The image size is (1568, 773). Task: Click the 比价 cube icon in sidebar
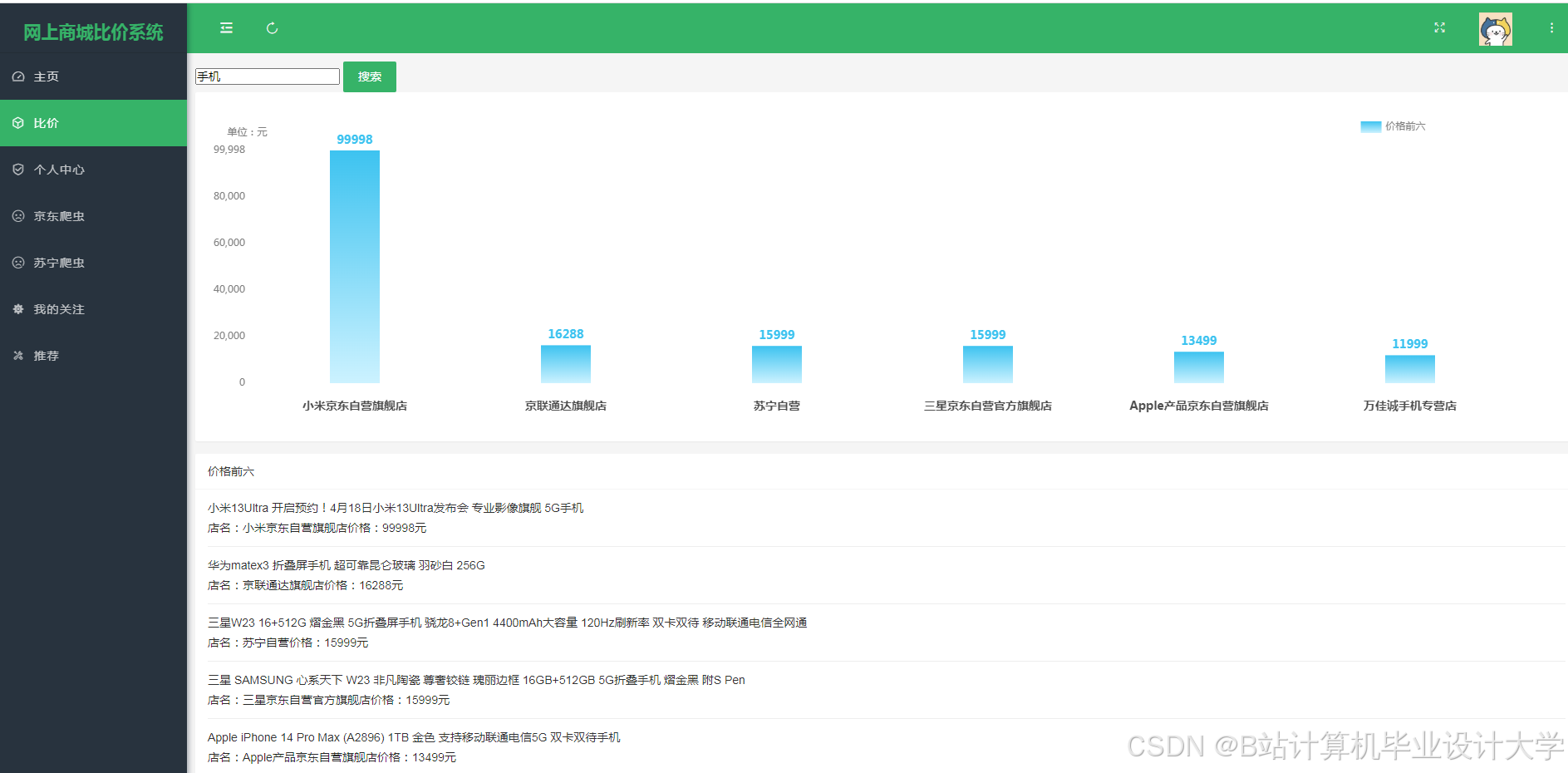[18, 123]
